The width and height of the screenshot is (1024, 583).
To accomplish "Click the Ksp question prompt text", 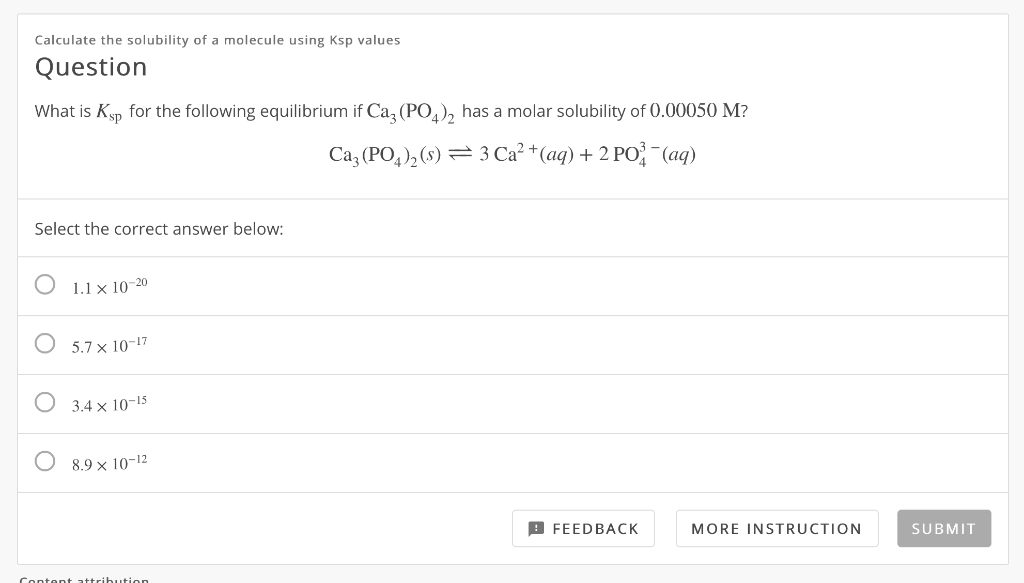I will point(391,112).
